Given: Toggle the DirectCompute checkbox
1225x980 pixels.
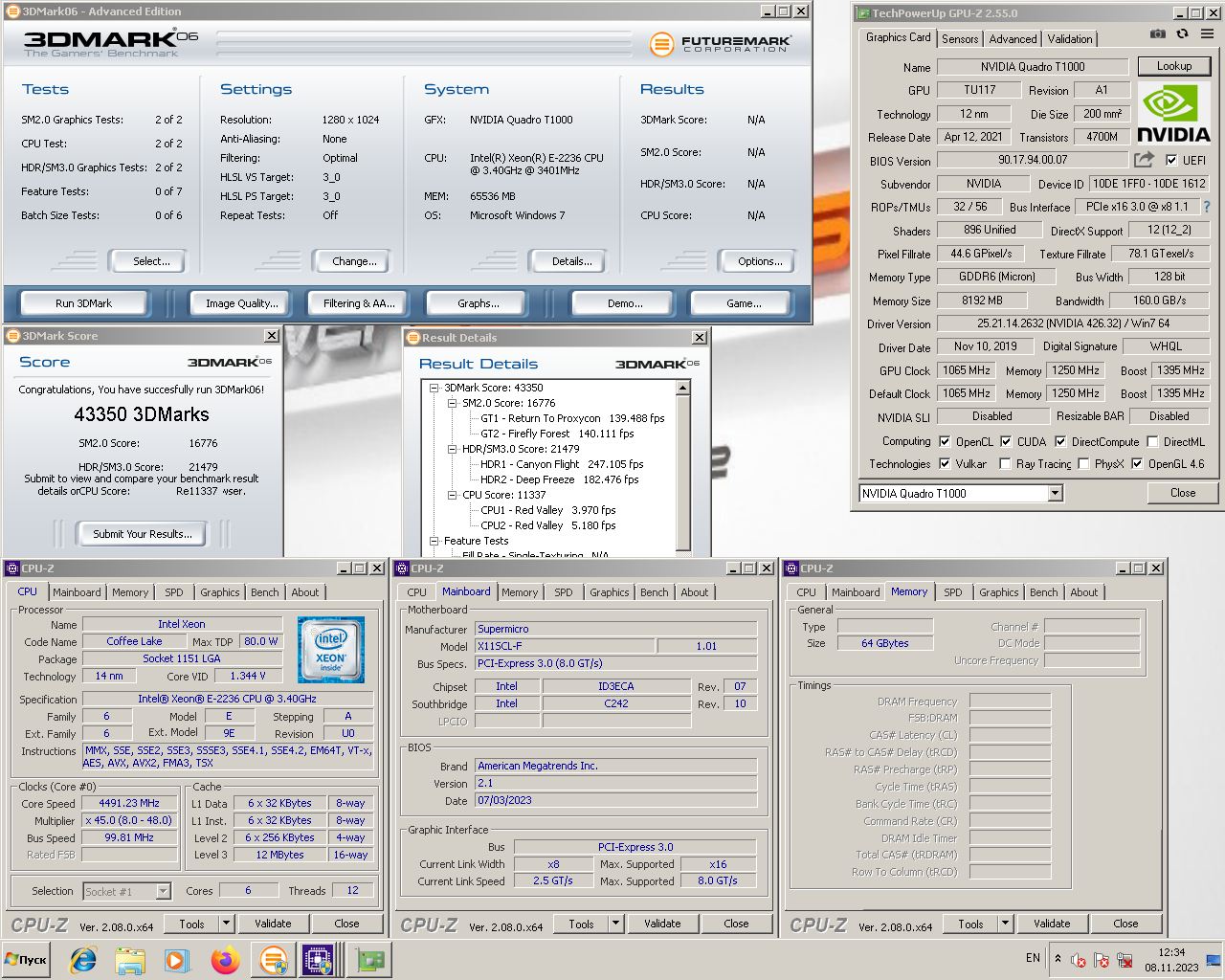Looking at the screenshot, I should [x=1060, y=442].
